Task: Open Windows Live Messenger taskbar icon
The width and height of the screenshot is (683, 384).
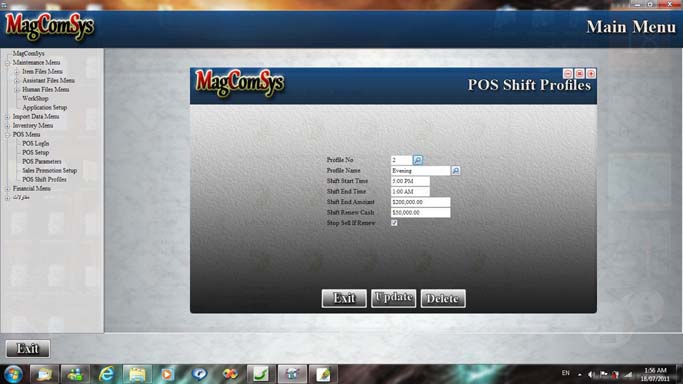Action: point(75,374)
